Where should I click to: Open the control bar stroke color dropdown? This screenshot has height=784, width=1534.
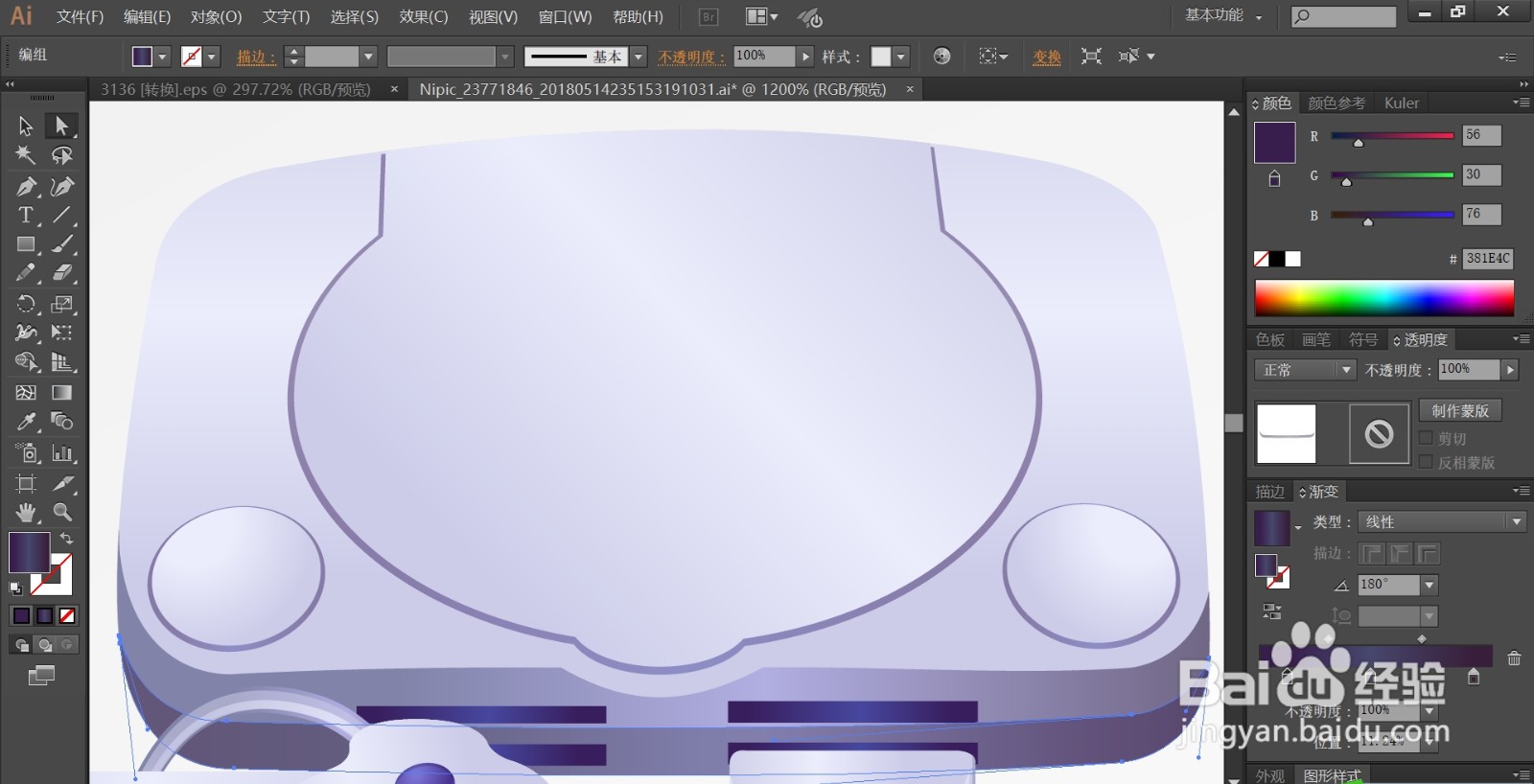pos(212,57)
